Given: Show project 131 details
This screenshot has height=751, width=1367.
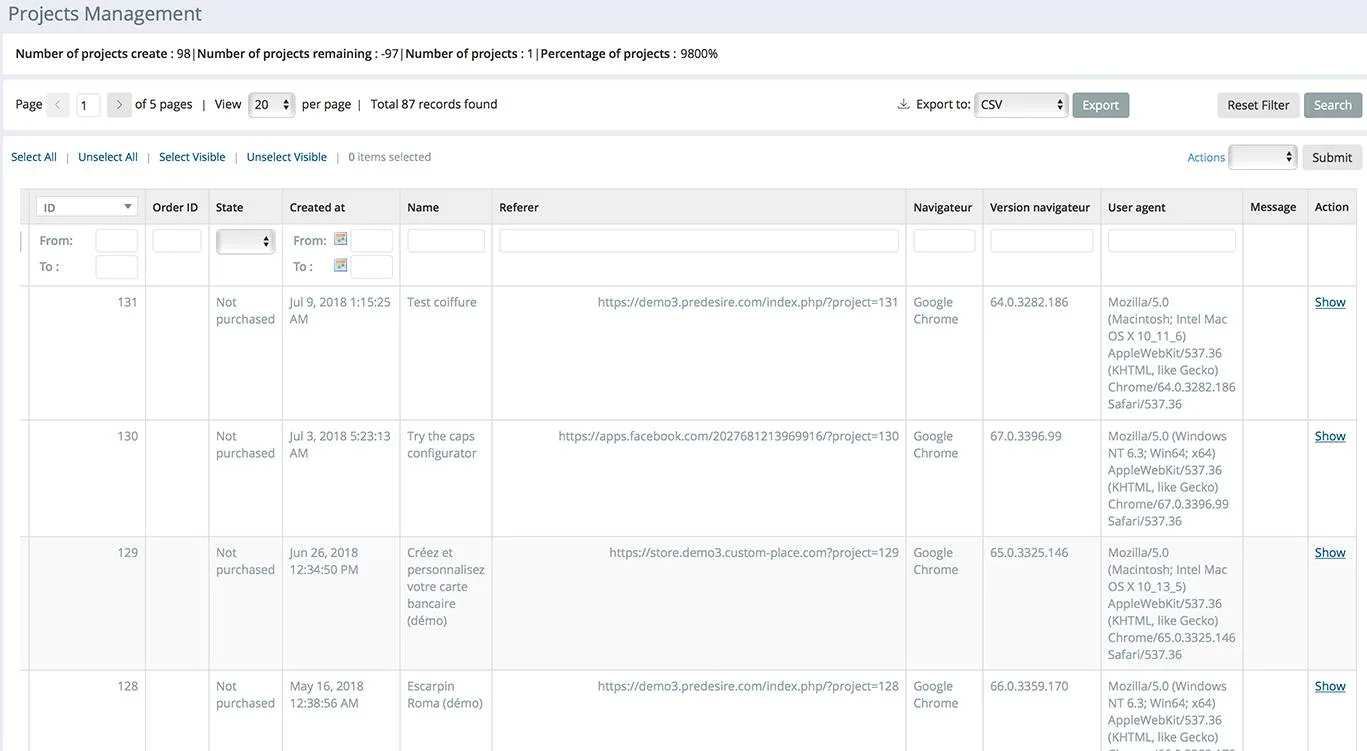Looking at the screenshot, I should tap(1330, 302).
